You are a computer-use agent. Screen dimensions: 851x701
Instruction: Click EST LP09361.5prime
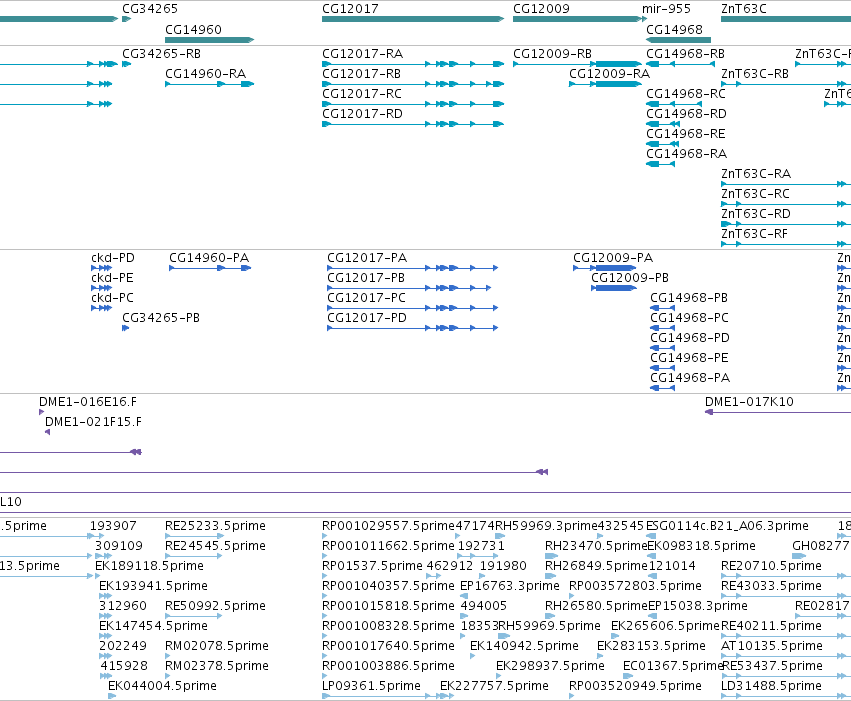pyautogui.click(x=371, y=686)
